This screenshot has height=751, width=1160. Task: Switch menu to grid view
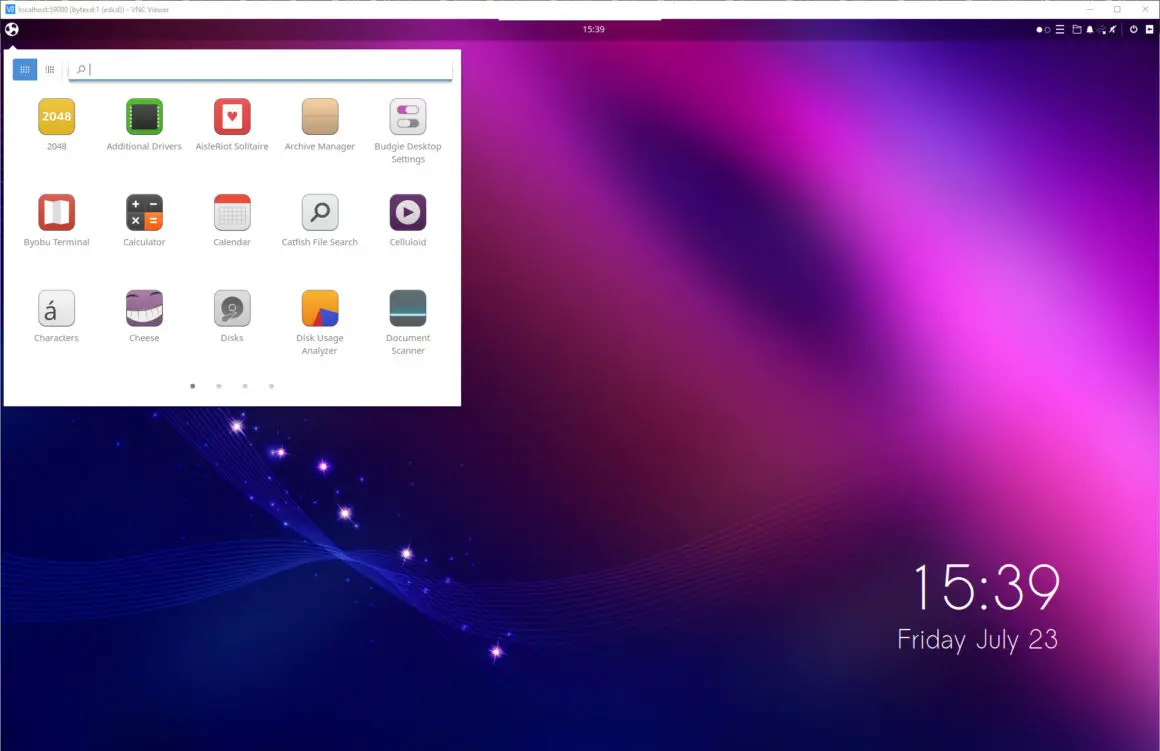click(x=24, y=70)
